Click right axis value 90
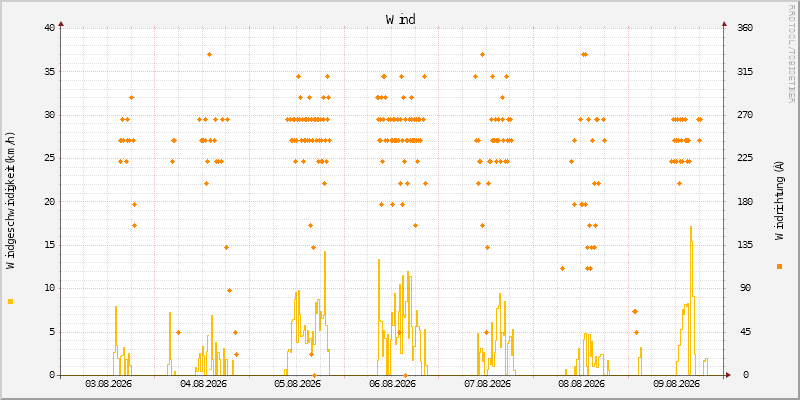This screenshot has width=800, height=400. click(x=743, y=288)
